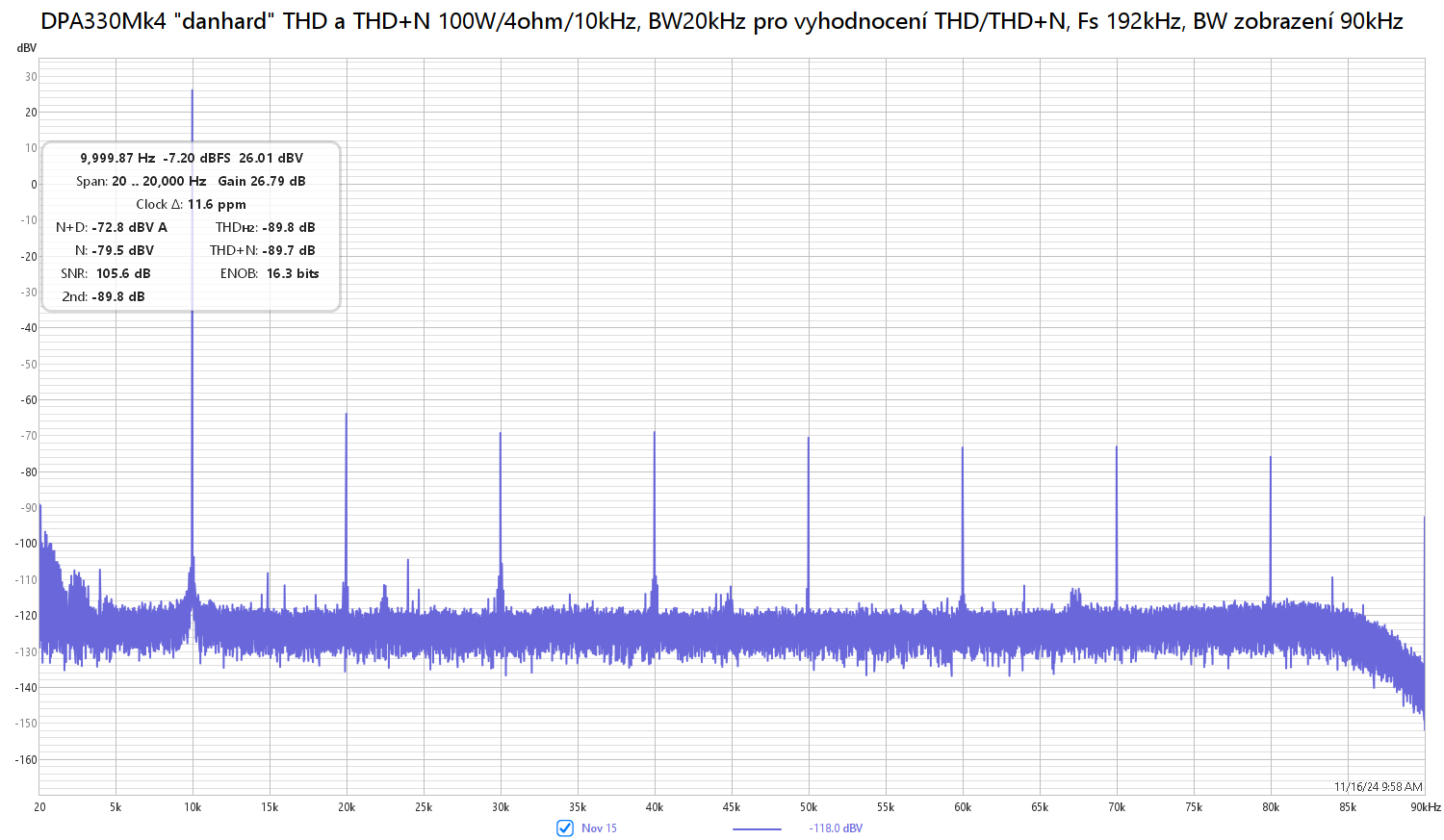Click the N+D -72.8 dBV A reading
The width and height of the screenshot is (1444, 840).
112,227
